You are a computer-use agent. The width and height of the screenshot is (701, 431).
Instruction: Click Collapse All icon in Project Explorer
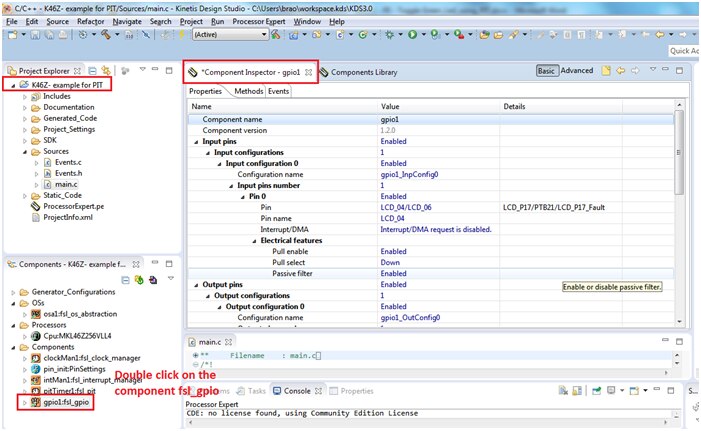[92, 71]
